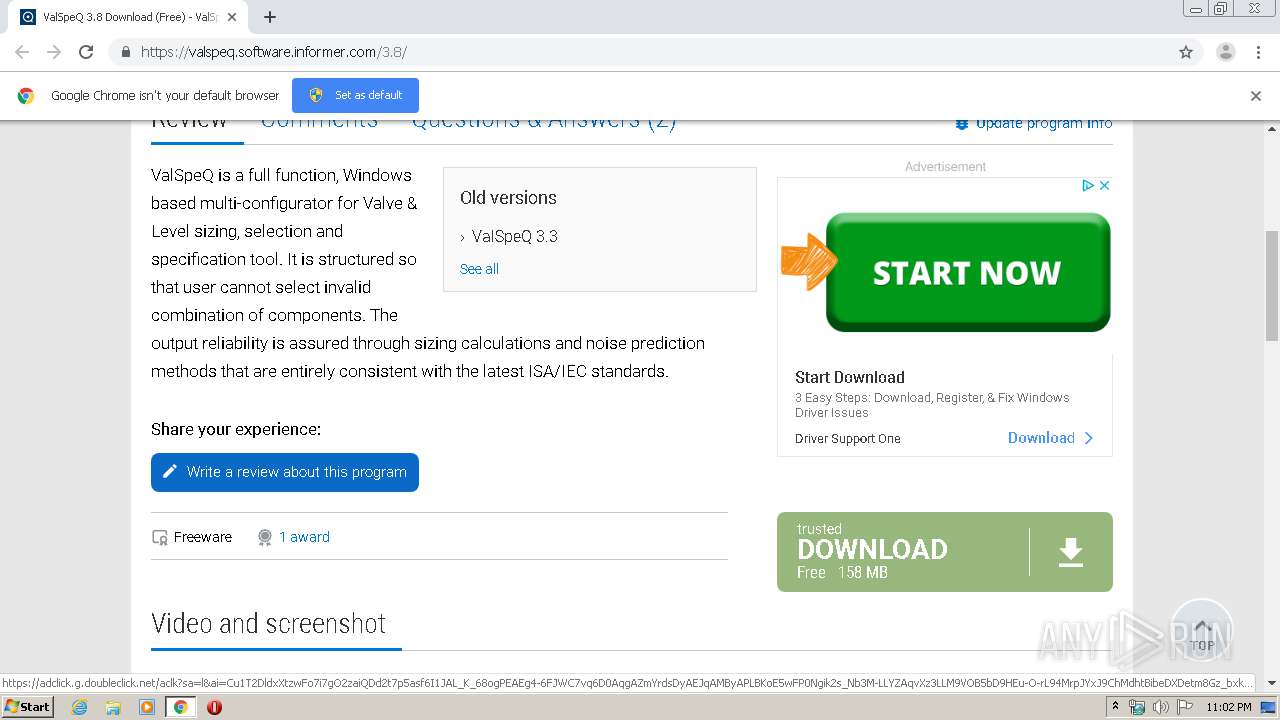Click the Start Download ad headline
The height and width of the screenshot is (720, 1280).
pyautogui.click(x=850, y=377)
